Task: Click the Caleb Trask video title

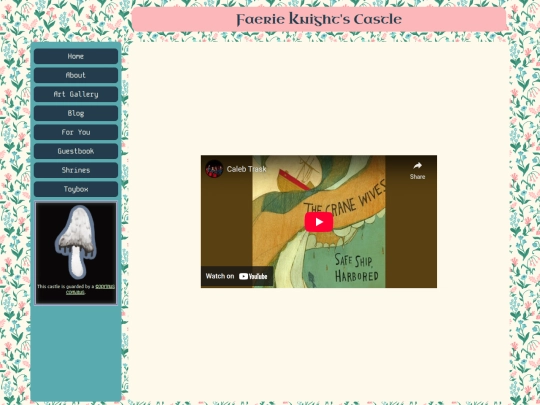Action: pos(247,169)
